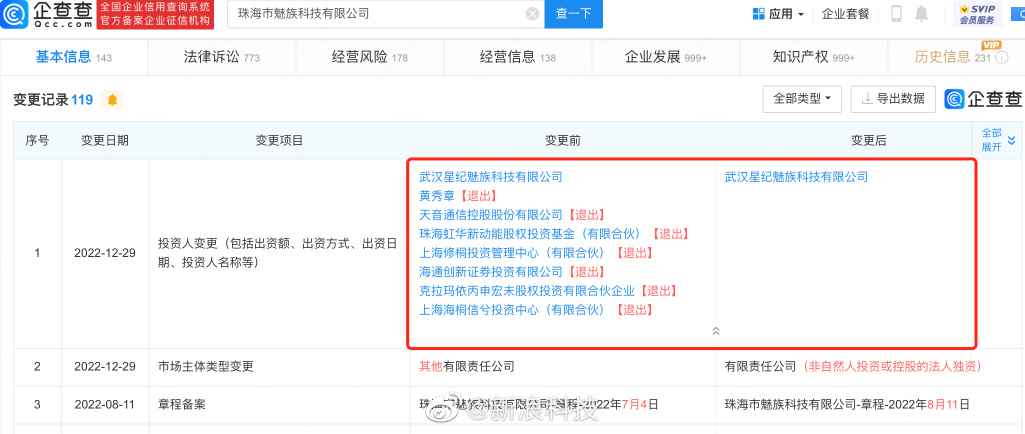Click the 序号 column header

coord(37,141)
